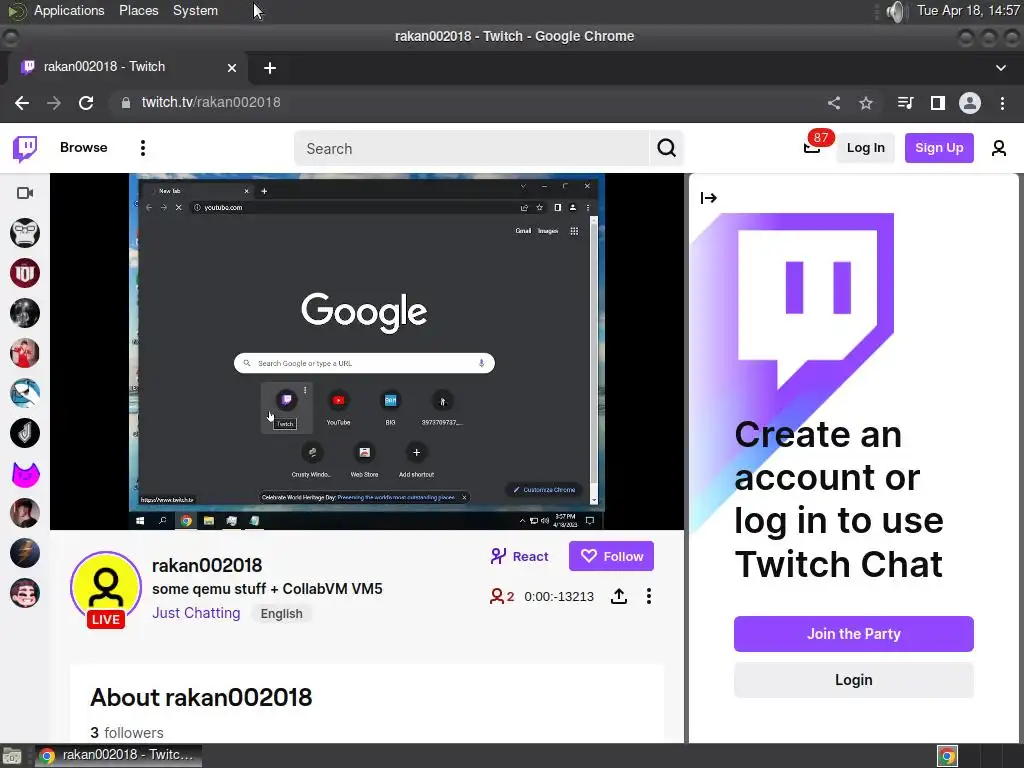
Task: Open the Chrome three-dot menu
Action: [1002, 103]
